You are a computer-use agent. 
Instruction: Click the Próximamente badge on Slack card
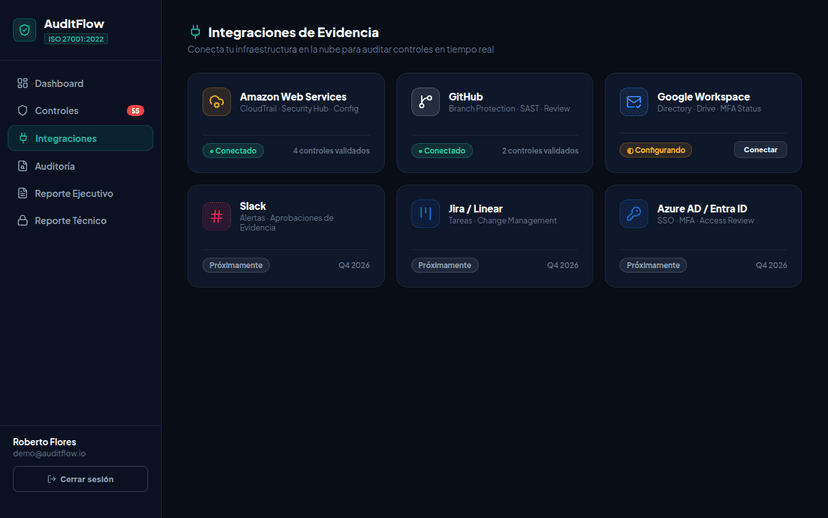click(x=236, y=265)
